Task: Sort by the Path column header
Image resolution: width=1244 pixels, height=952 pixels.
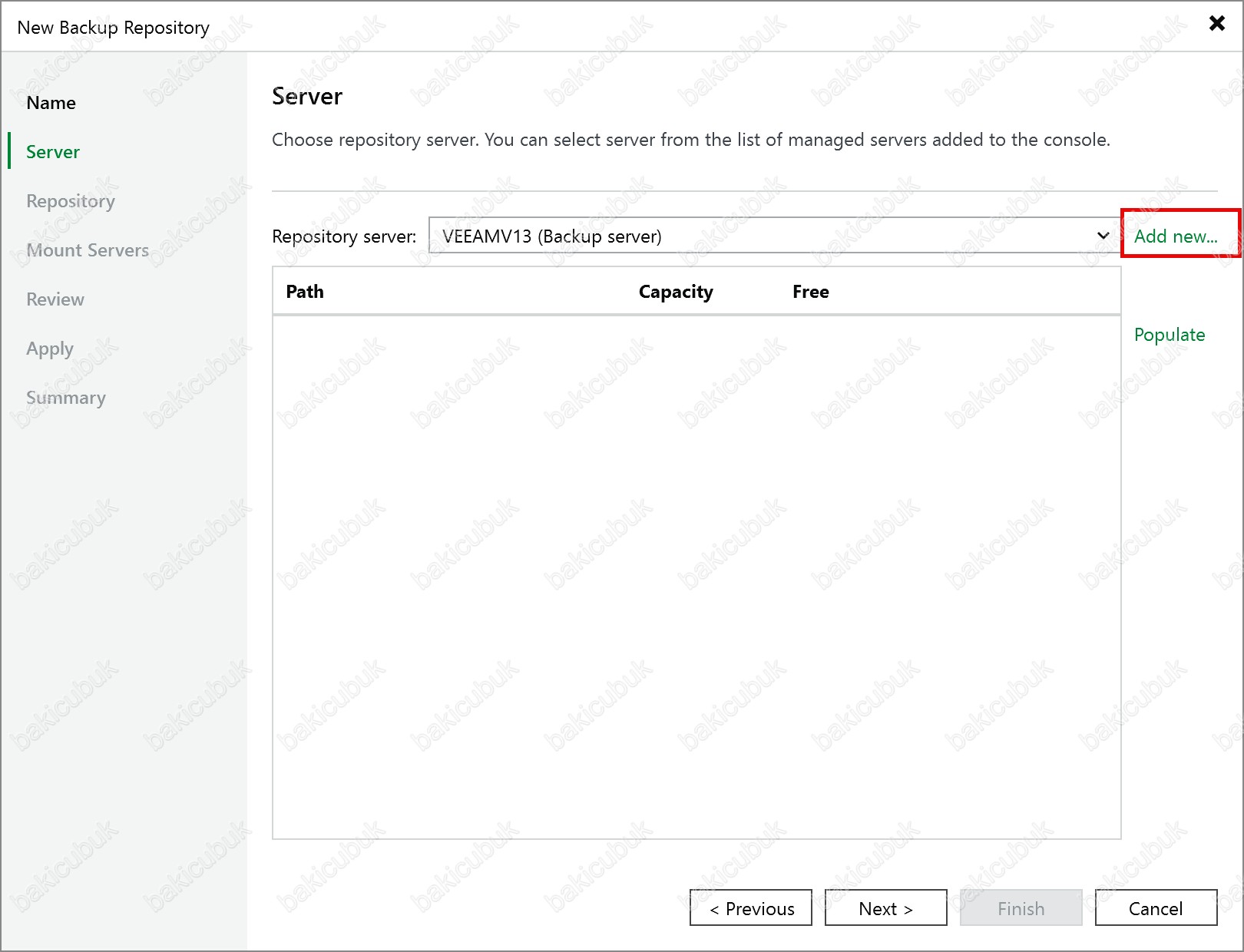Action: pyautogui.click(x=305, y=292)
